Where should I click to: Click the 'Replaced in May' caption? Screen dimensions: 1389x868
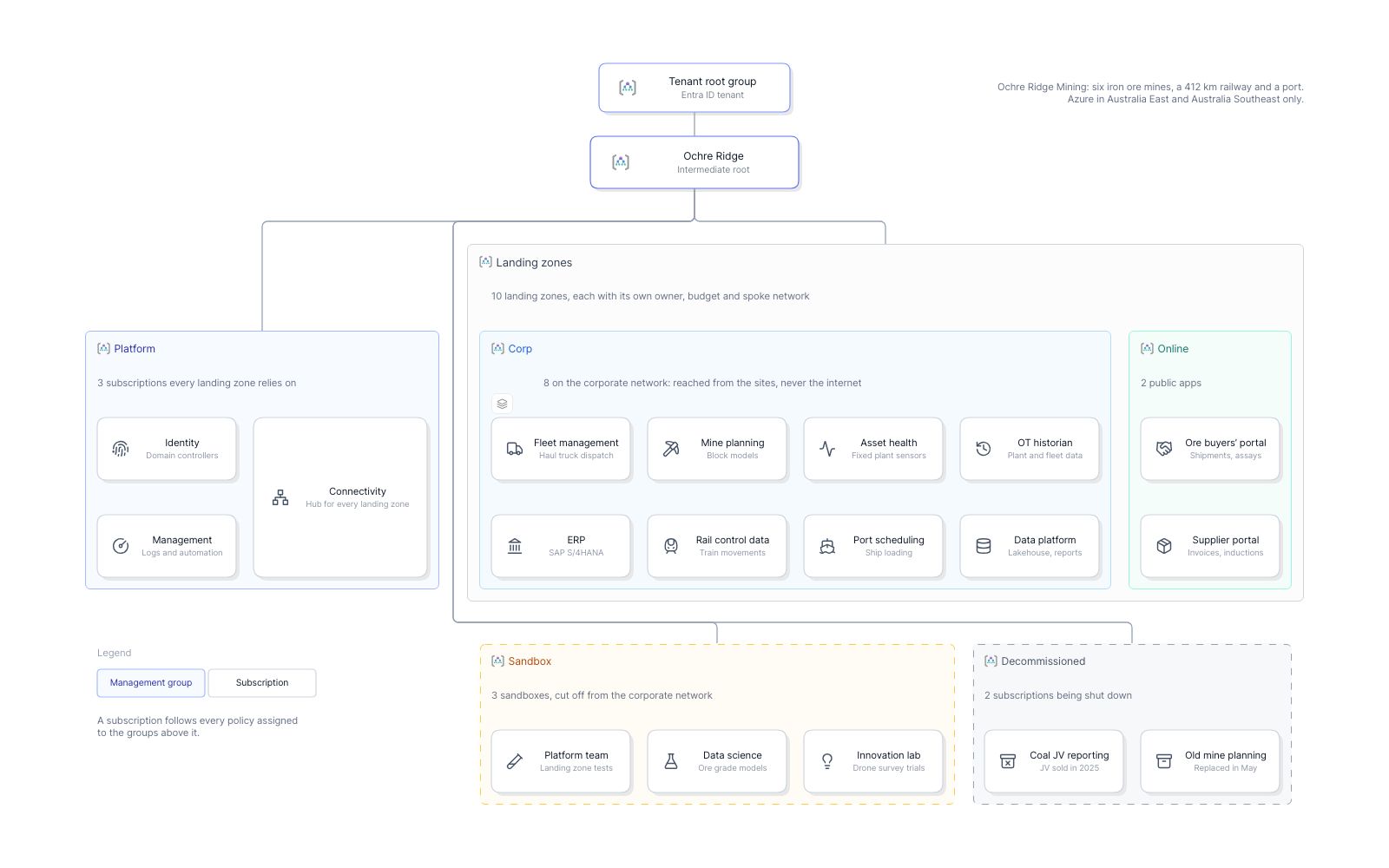coord(1225,768)
